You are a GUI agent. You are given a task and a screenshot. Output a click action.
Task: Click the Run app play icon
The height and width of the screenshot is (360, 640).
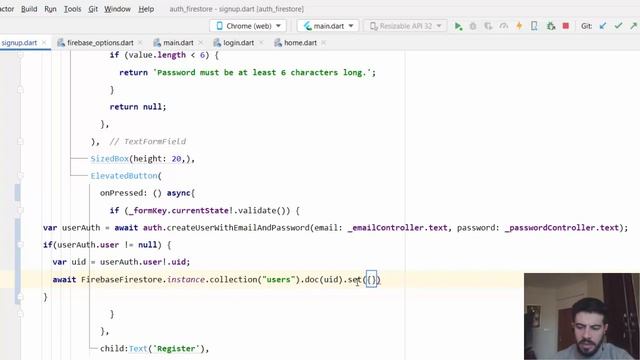coord(458,26)
